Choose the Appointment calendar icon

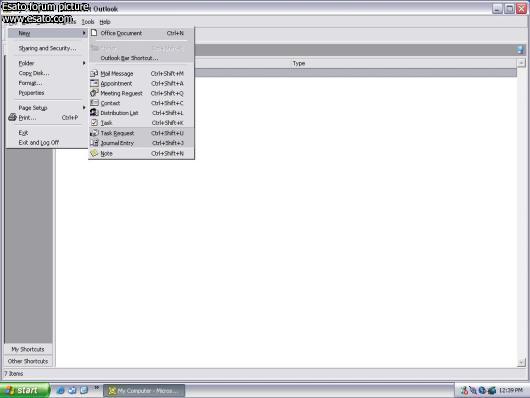[x=94, y=83]
